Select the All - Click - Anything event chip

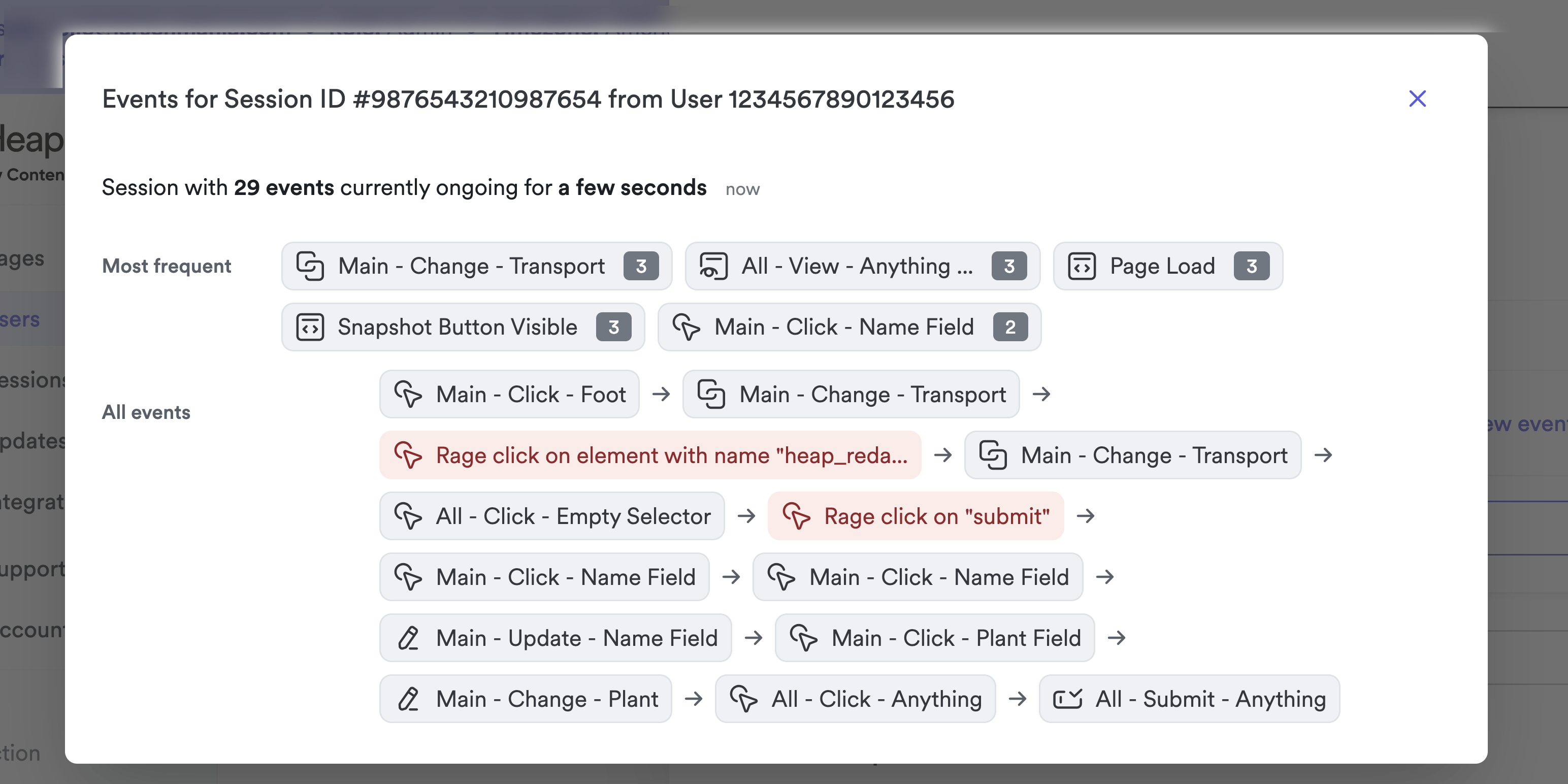coord(855,699)
